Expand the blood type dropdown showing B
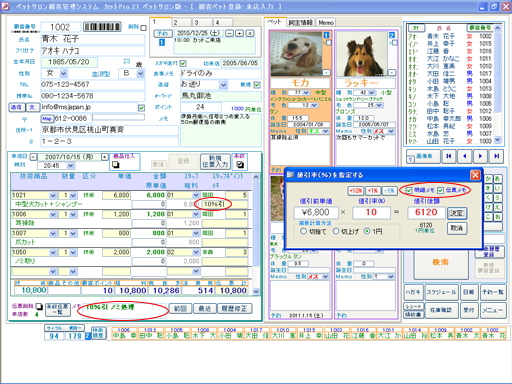The image size is (512, 384). pos(141,73)
